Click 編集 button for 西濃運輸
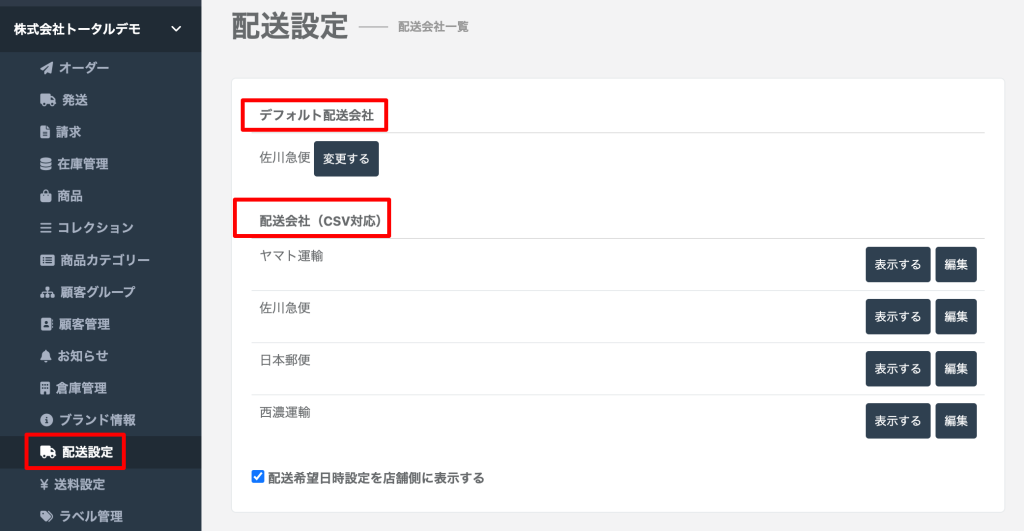 point(956,421)
